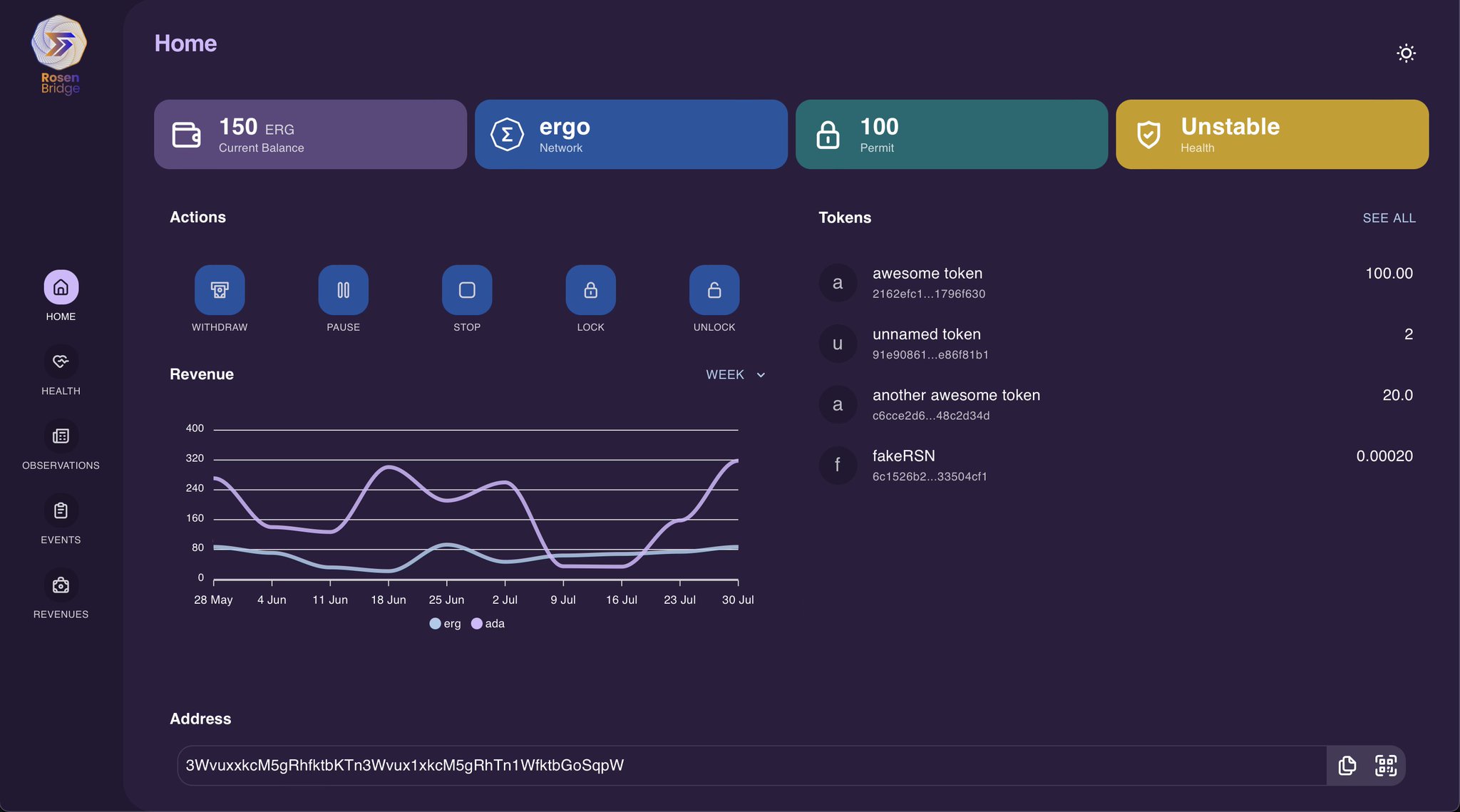The image size is (1460, 812).
Task: Toggle light theme with sun icon
Action: point(1406,53)
